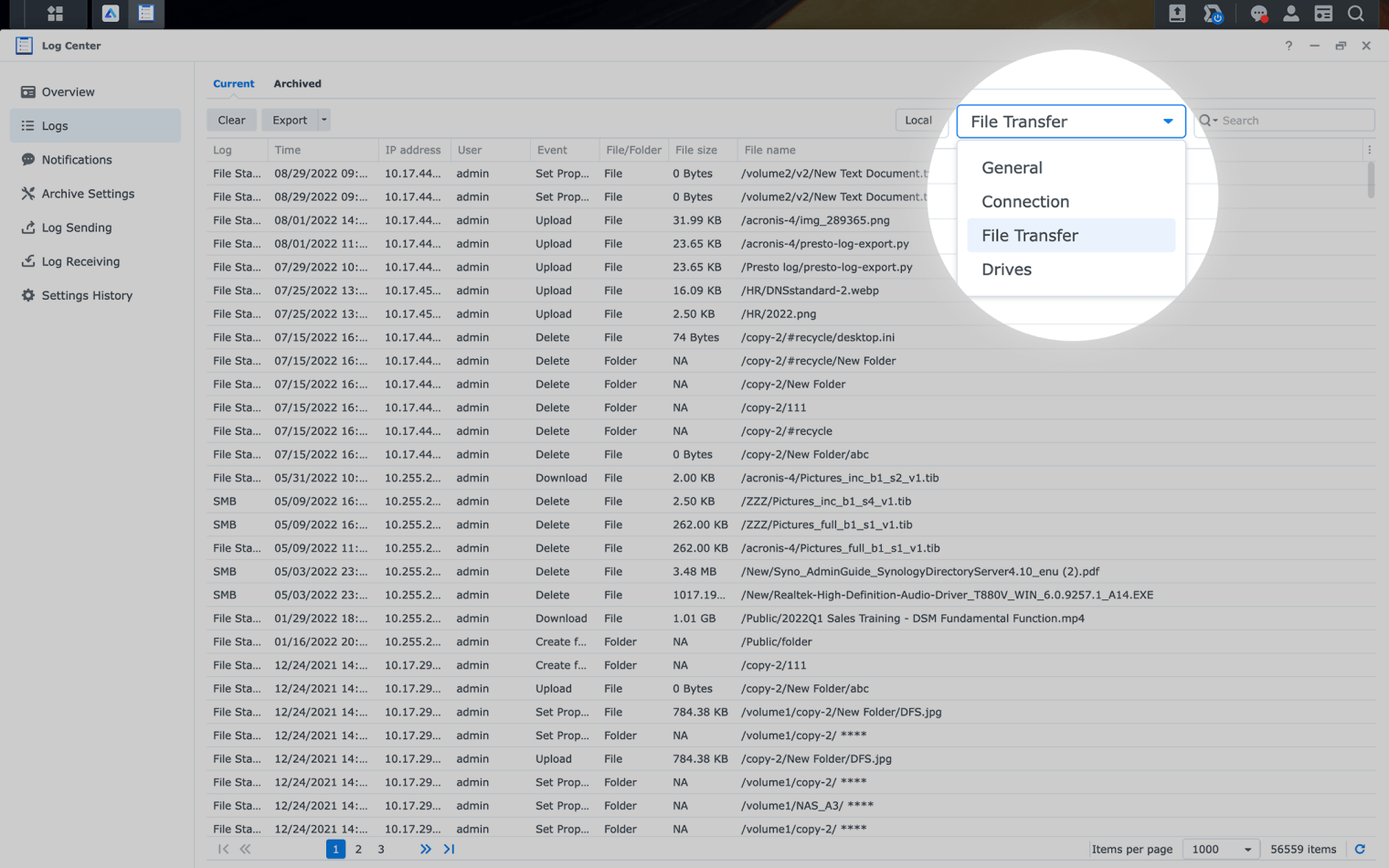Switch to the Current tab
Image resolution: width=1389 pixels, height=868 pixels.
tap(233, 83)
